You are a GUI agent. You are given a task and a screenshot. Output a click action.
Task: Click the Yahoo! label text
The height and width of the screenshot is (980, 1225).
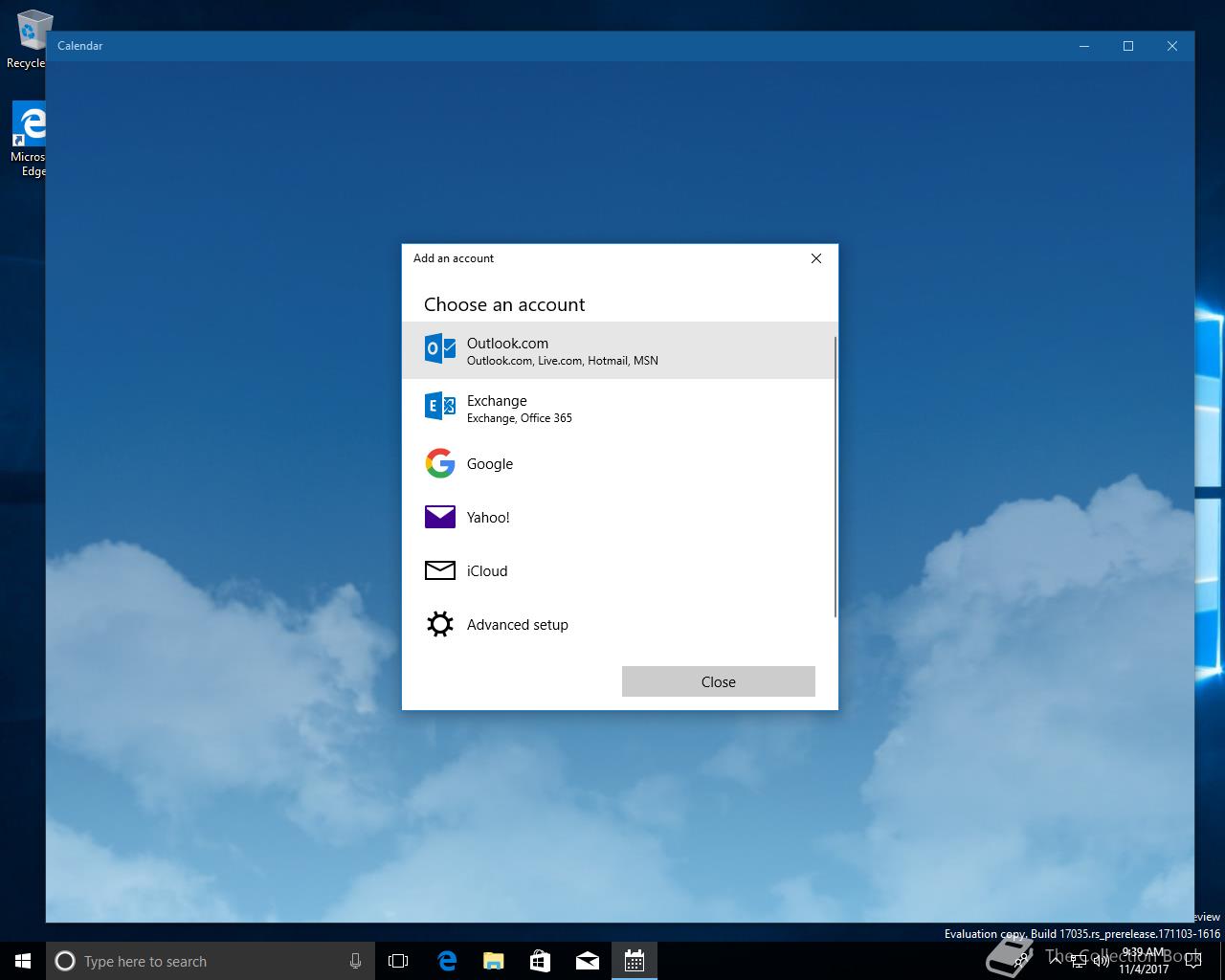(488, 518)
